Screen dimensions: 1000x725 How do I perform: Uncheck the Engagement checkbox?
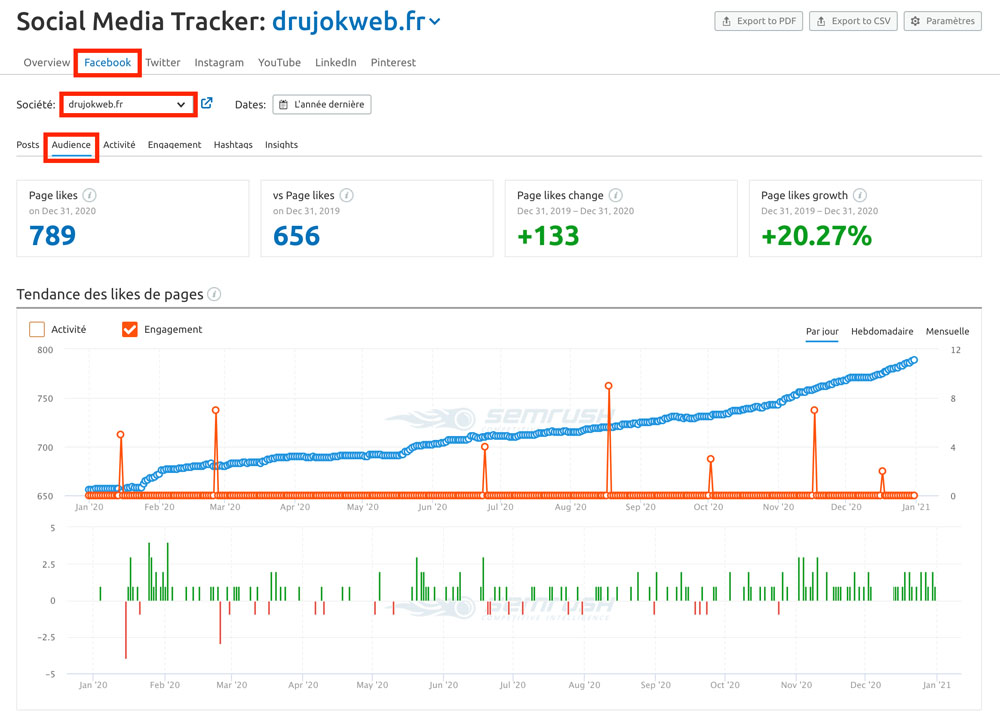coord(129,329)
